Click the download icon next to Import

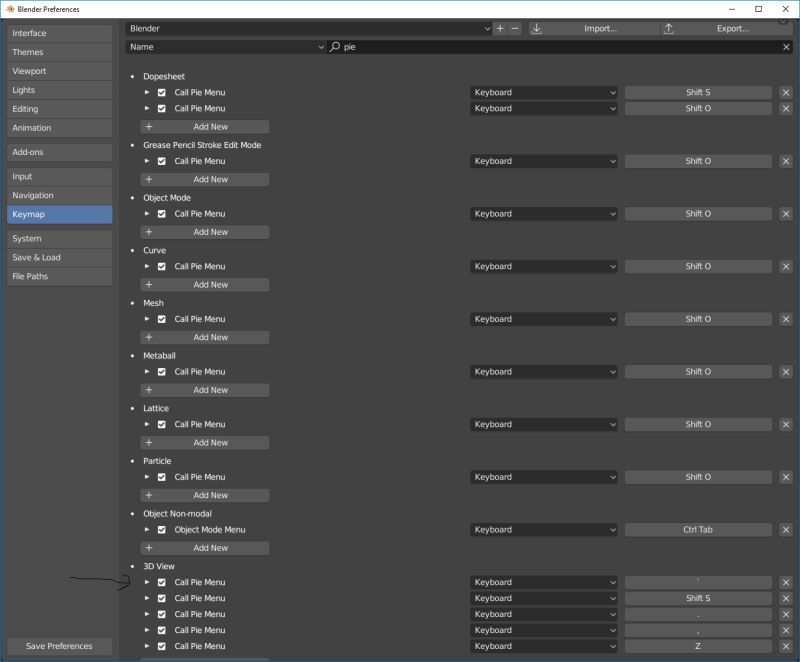click(537, 28)
